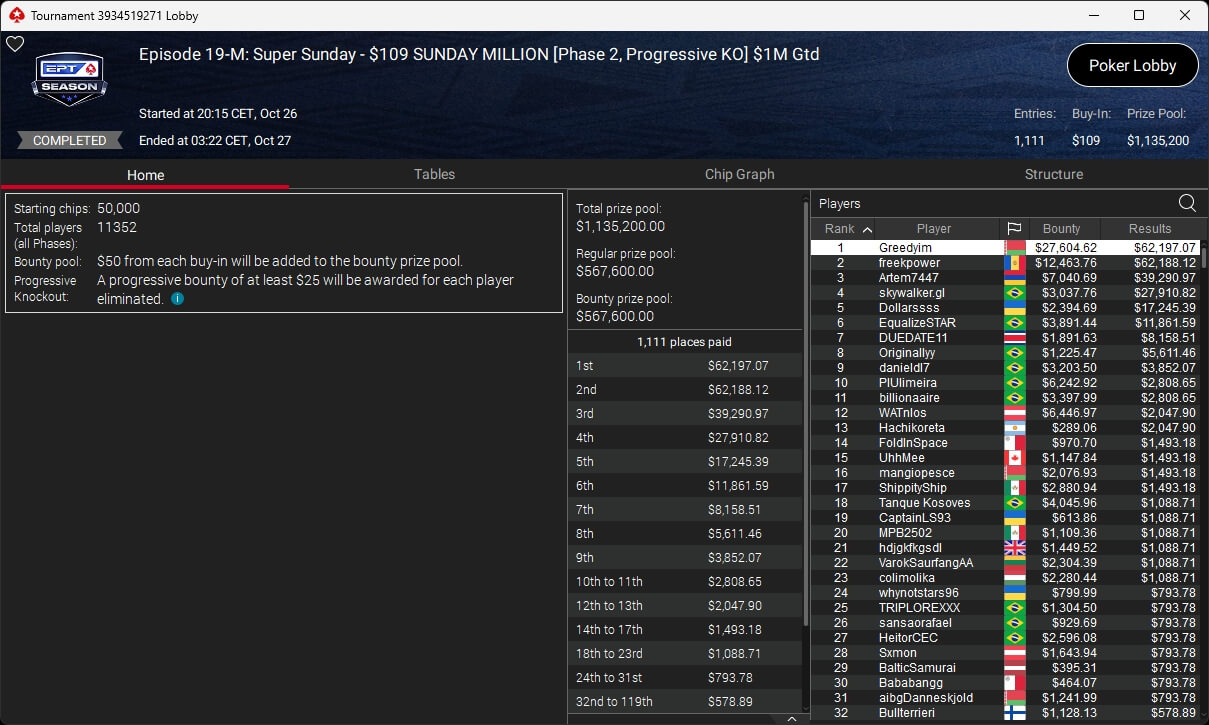Go to the Structure tab

click(x=1053, y=174)
